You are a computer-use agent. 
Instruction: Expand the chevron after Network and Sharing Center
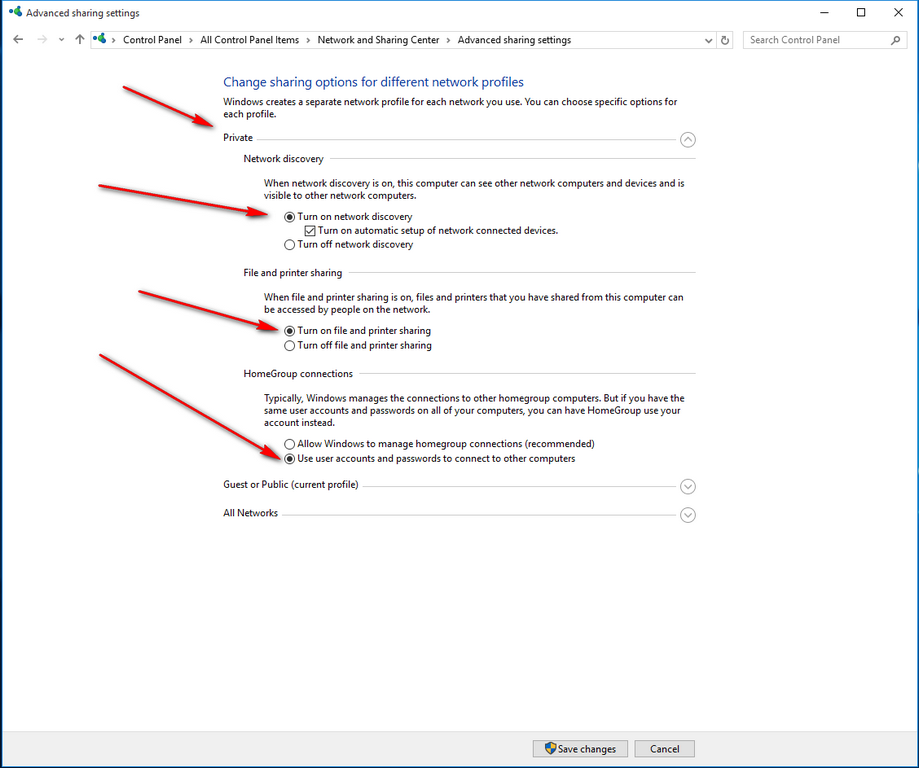(x=448, y=40)
